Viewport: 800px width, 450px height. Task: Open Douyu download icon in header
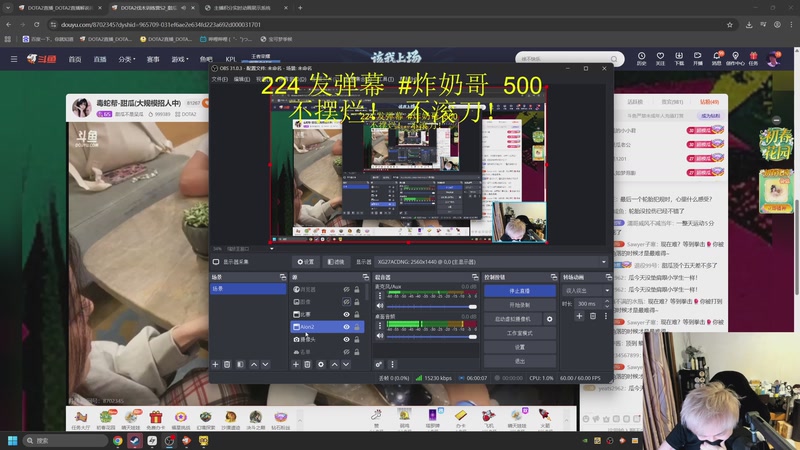tap(679, 58)
